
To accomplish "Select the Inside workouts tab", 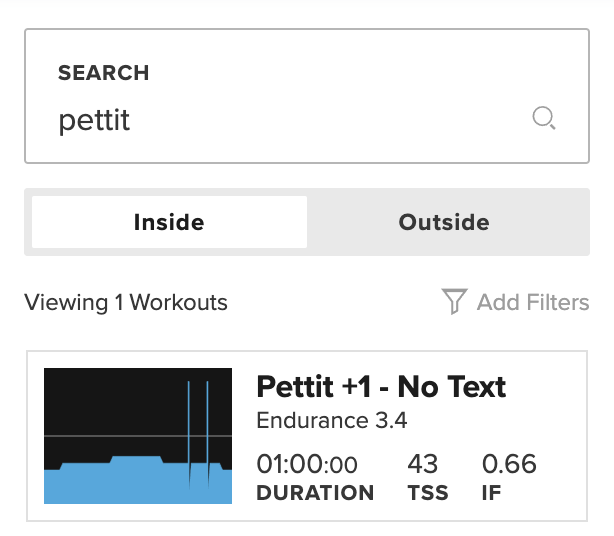I will [x=169, y=222].
